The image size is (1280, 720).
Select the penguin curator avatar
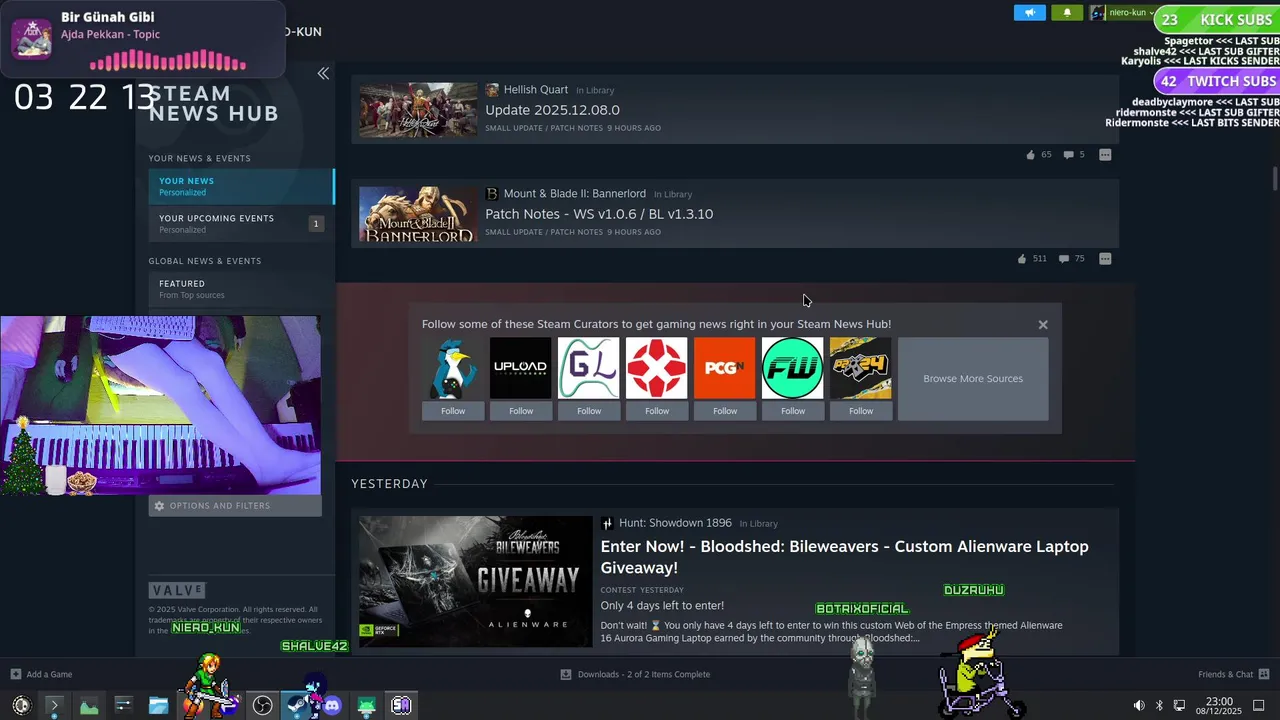tap(453, 368)
